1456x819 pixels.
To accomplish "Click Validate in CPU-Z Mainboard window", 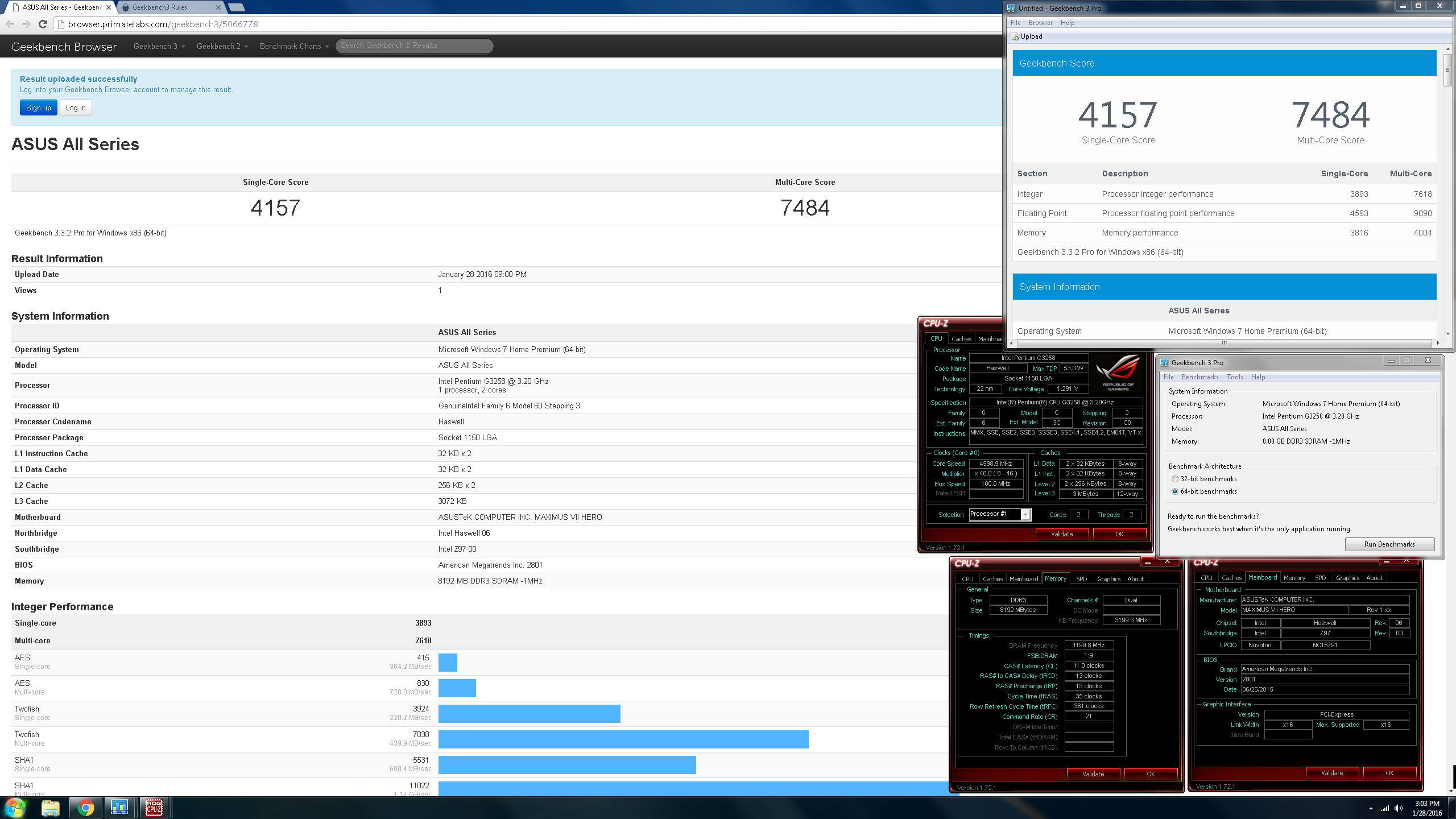I will click(x=1332, y=773).
